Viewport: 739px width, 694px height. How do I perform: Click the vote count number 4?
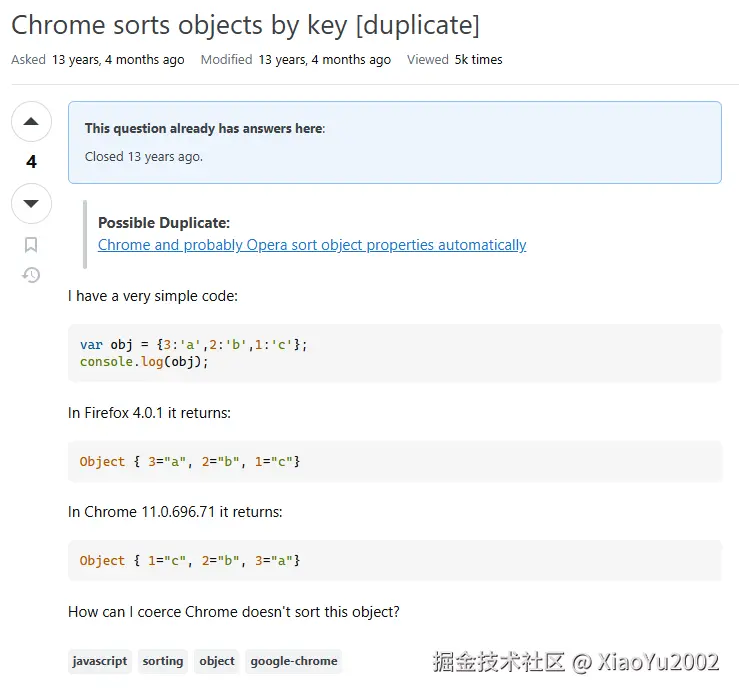[31, 162]
